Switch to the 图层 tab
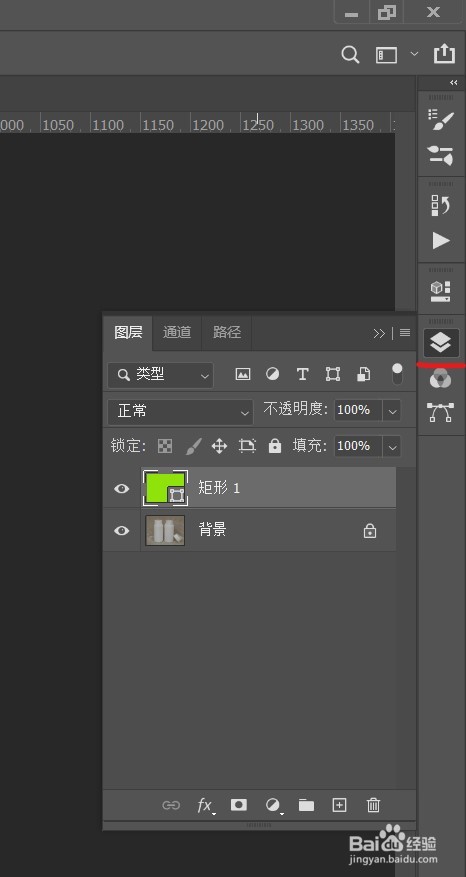 click(x=128, y=332)
